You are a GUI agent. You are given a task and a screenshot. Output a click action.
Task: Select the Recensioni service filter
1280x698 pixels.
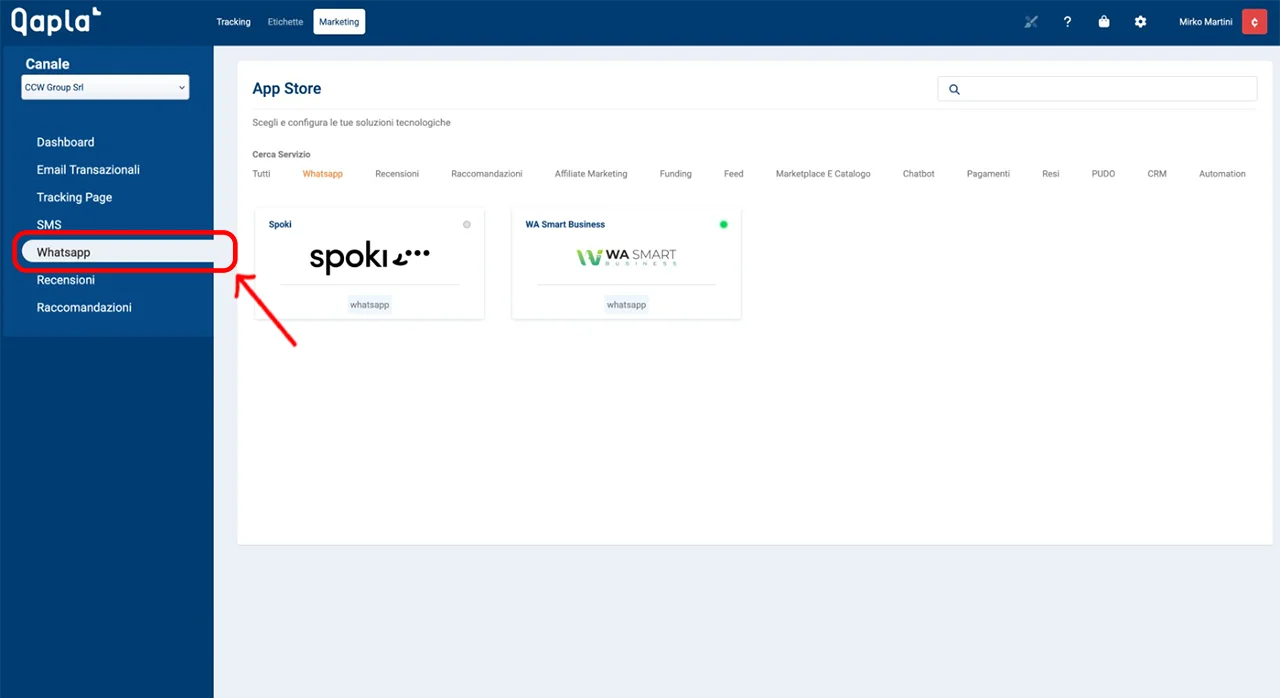point(397,174)
